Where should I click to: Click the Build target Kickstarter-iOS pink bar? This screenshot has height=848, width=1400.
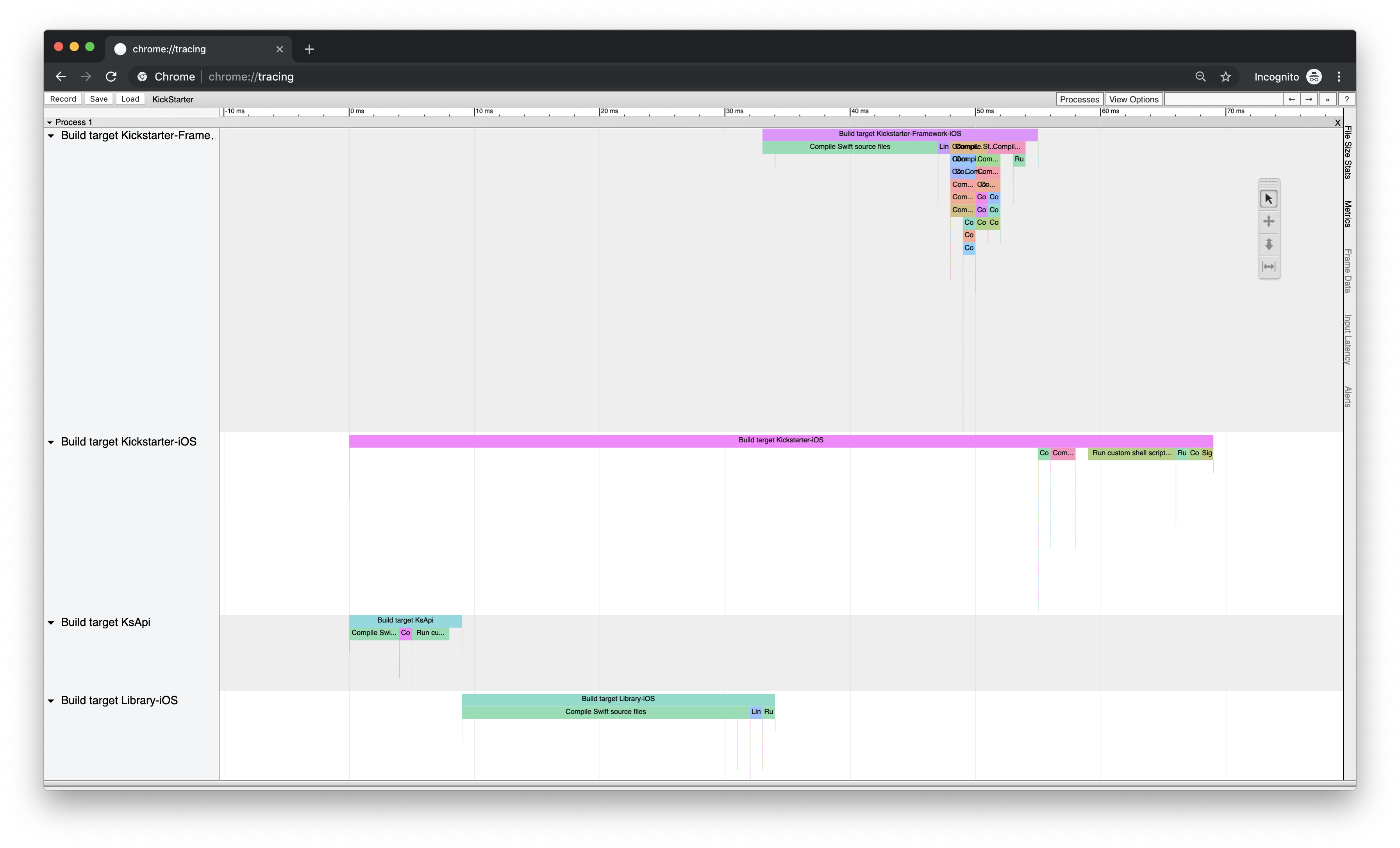(x=781, y=440)
